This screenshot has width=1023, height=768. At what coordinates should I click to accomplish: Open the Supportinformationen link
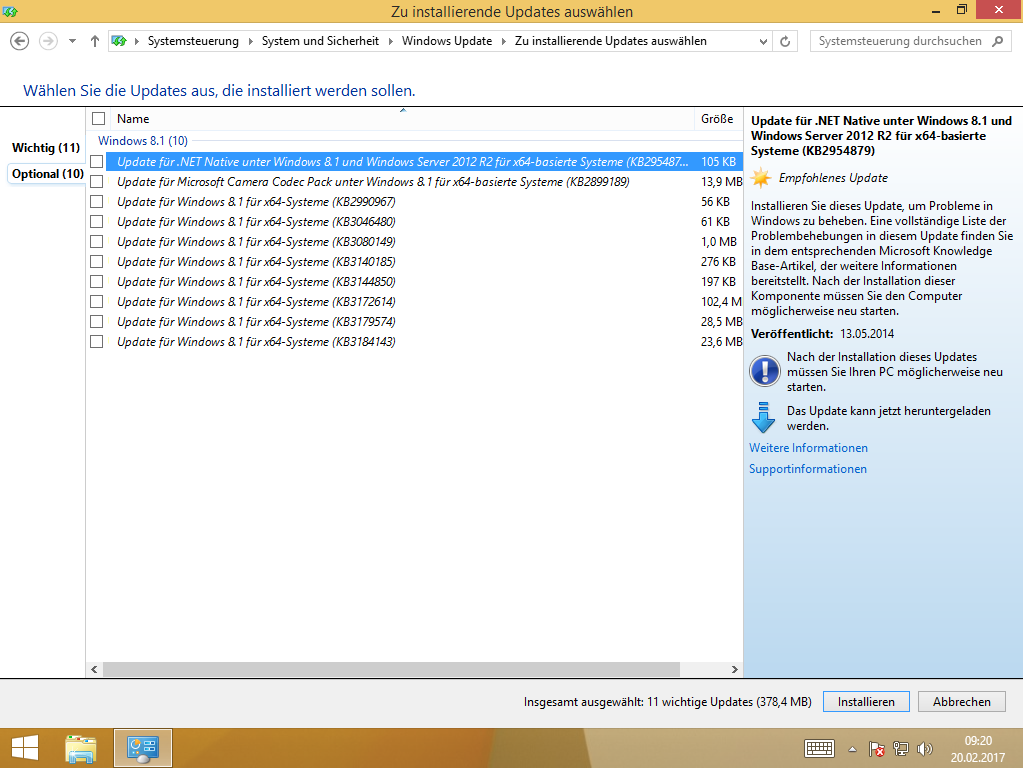click(808, 468)
